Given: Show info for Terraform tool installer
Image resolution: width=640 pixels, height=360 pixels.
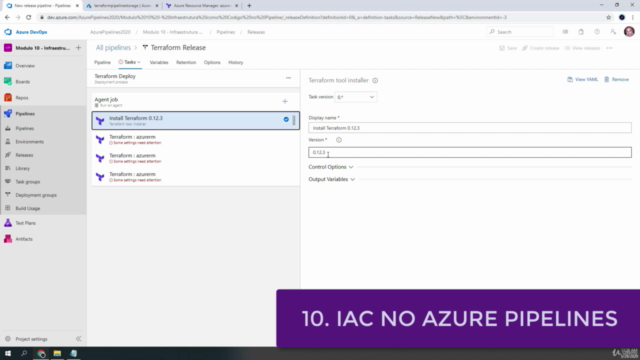Looking at the screenshot, I should point(375,80).
